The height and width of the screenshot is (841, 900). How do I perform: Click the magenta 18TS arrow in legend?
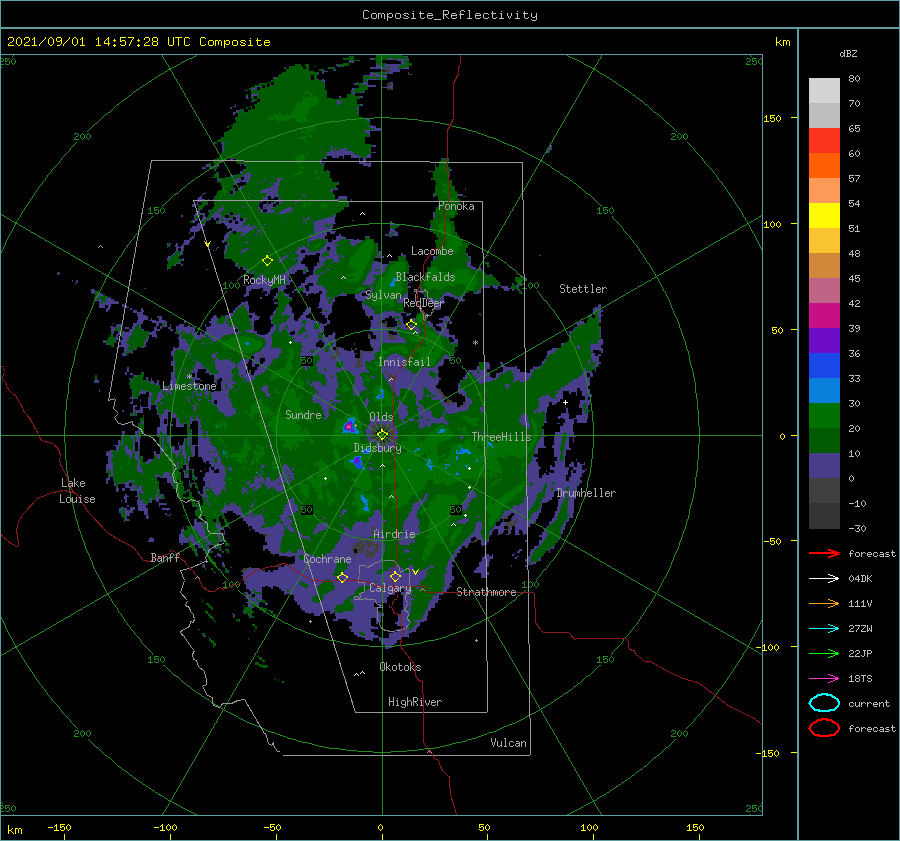(x=824, y=679)
